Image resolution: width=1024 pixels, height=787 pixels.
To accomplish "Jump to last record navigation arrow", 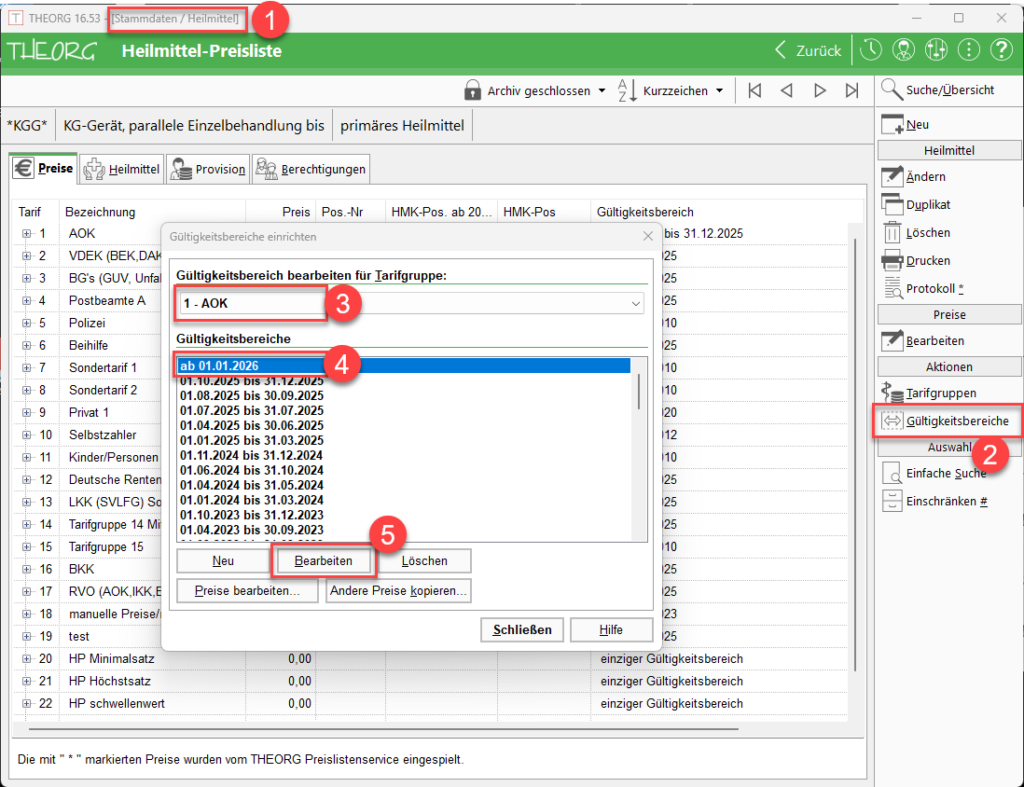I will tap(852, 91).
